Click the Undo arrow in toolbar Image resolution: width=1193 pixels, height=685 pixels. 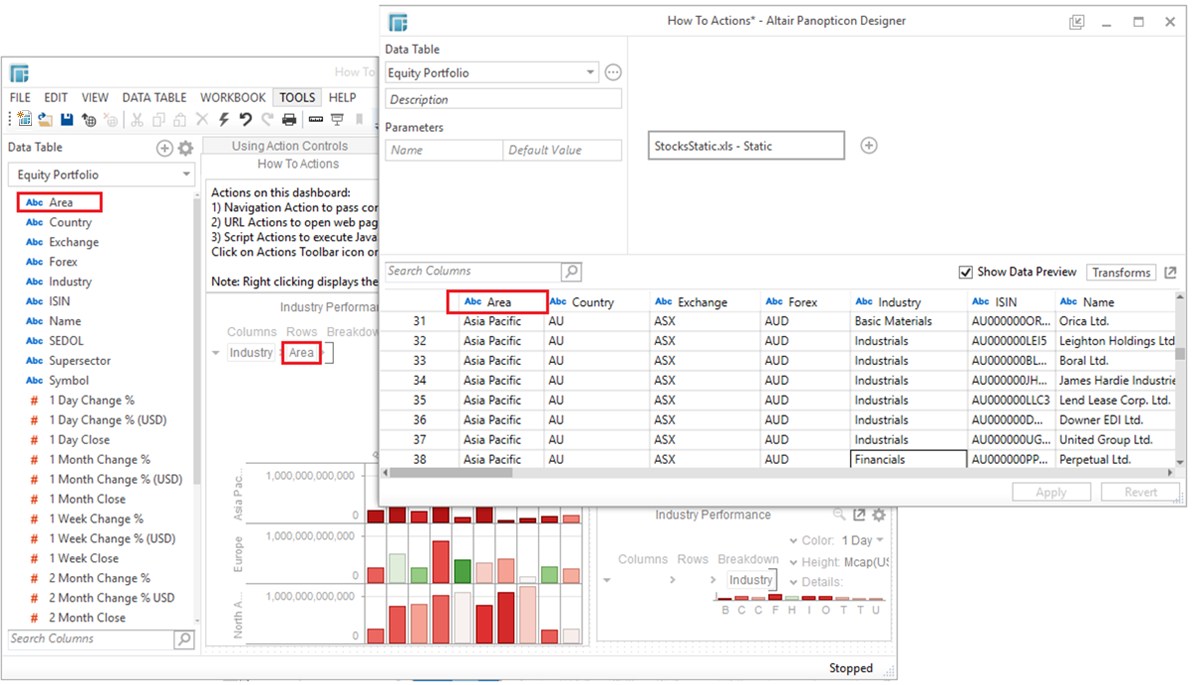pos(245,120)
